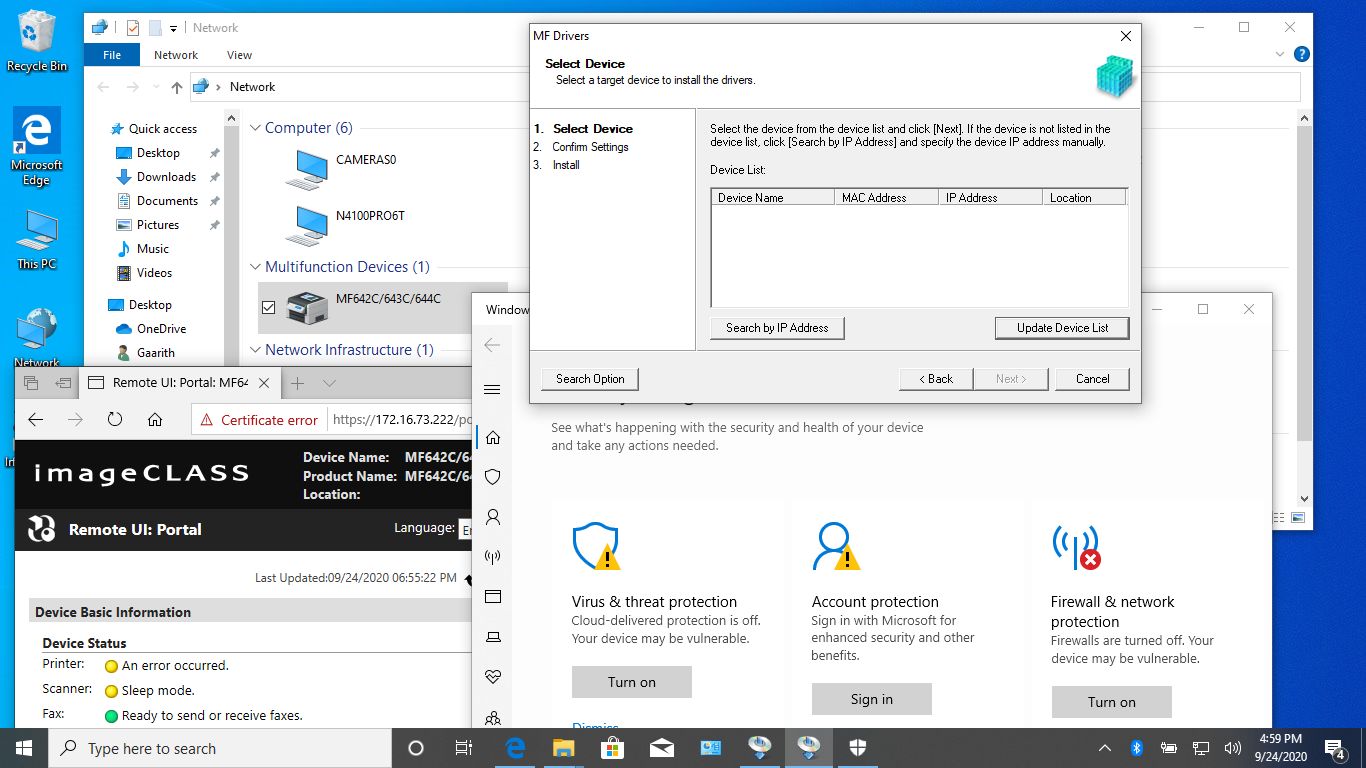Click the Update Device List button
This screenshot has width=1366, height=768.
(1062, 327)
